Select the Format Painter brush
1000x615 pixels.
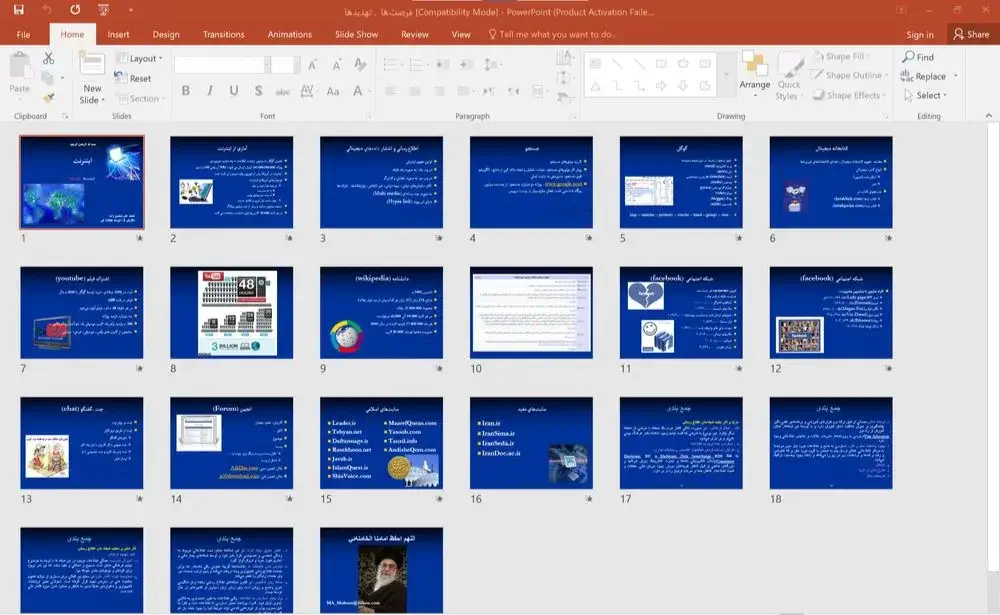(48, 97)
